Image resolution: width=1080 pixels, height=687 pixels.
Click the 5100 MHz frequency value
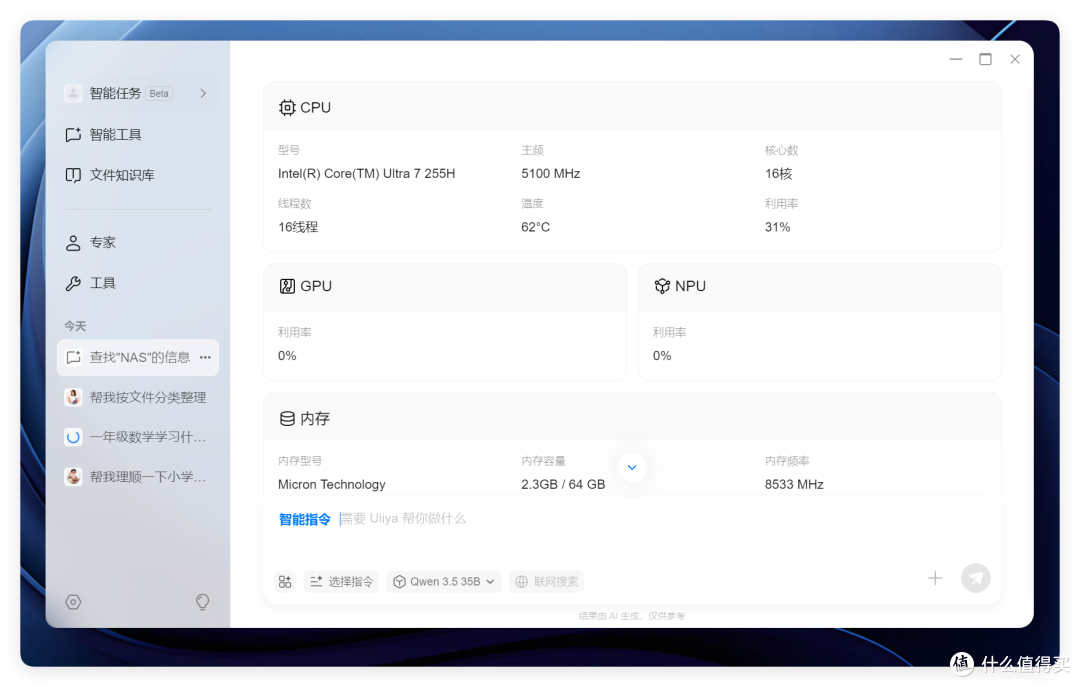click(x=550, y=174)
